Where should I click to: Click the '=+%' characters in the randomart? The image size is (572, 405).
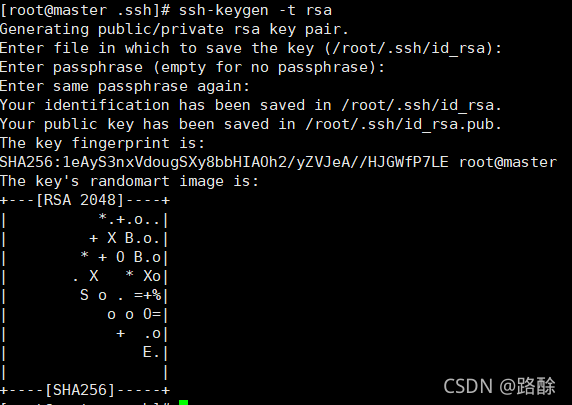tap(147, 295)
